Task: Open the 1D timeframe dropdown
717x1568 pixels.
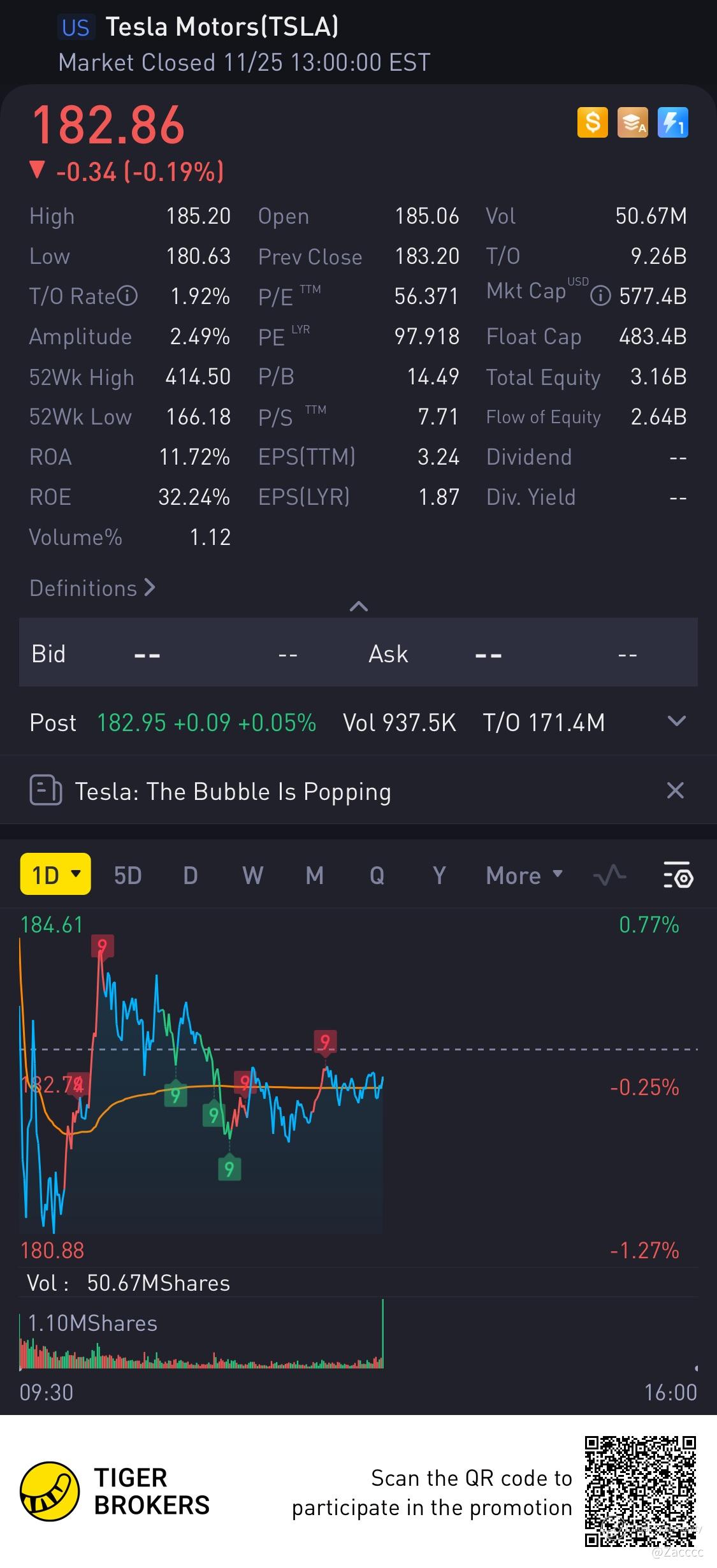Action: (55, 875)
